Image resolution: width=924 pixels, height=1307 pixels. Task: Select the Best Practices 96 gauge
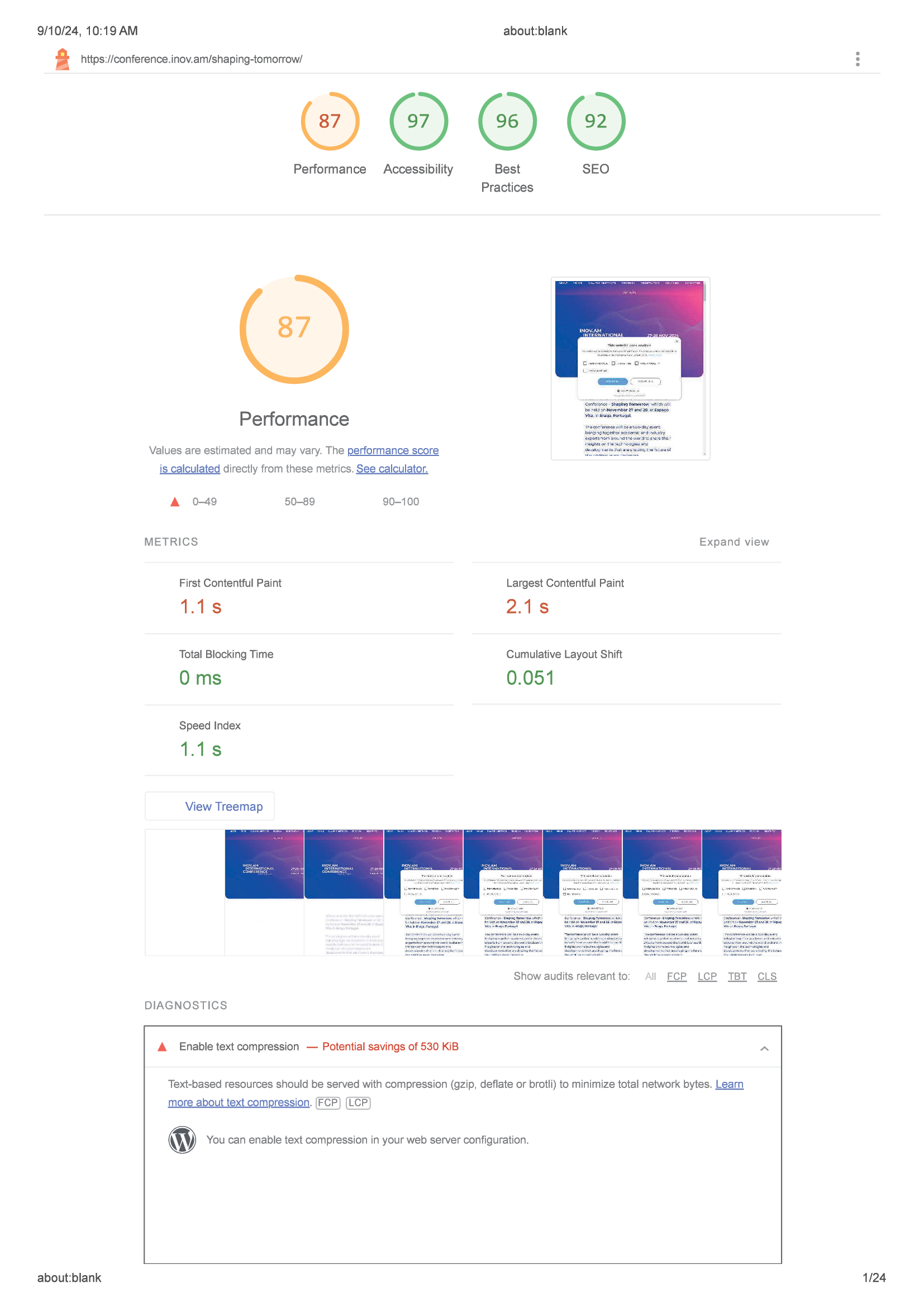coord(506,121)
